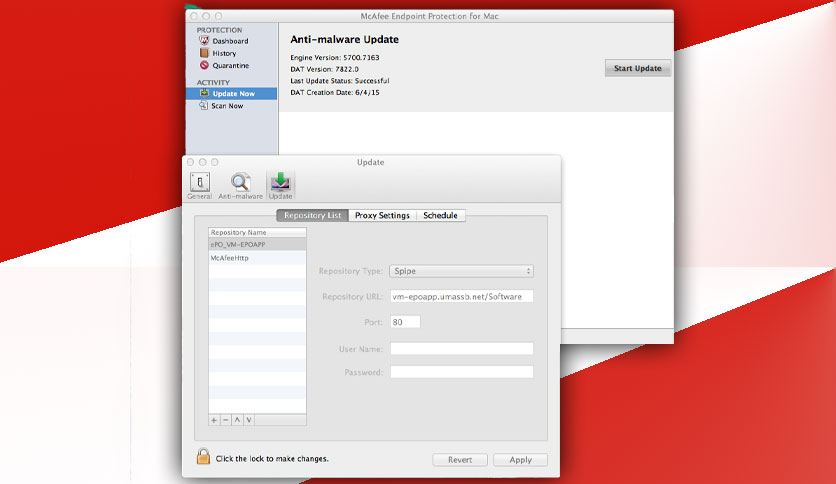Image resolution: width=836 pixels, height=484 pixels.
Task: Click the lock to make changes
Action: click(x=203, y=456)
